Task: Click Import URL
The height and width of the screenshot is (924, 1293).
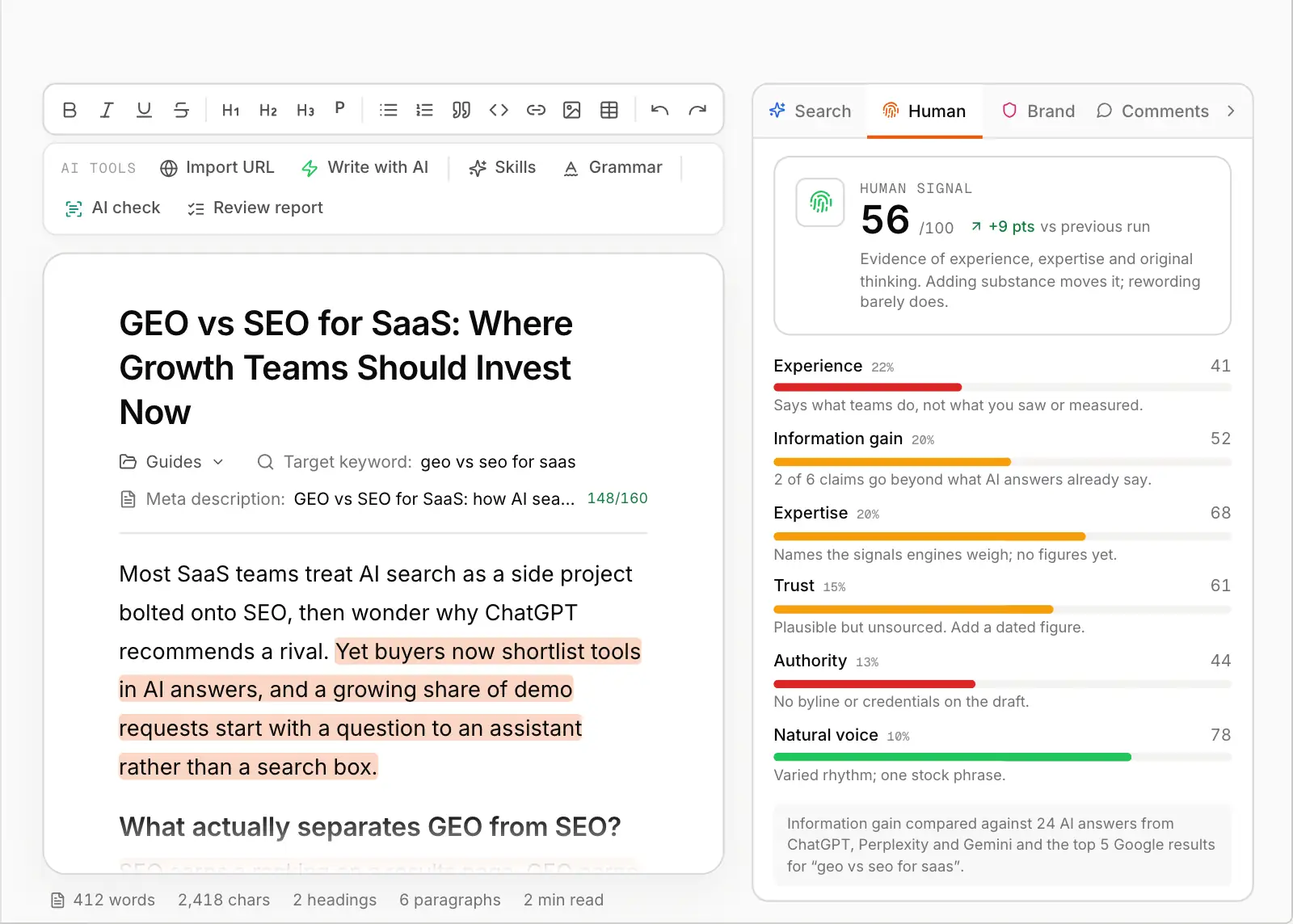Action: (217, 167)
